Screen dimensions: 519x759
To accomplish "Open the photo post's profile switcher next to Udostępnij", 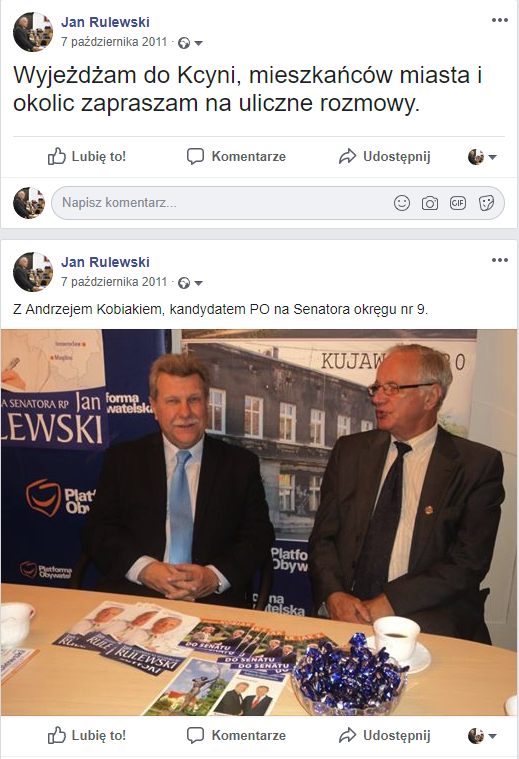I will (x=482, y=736).
